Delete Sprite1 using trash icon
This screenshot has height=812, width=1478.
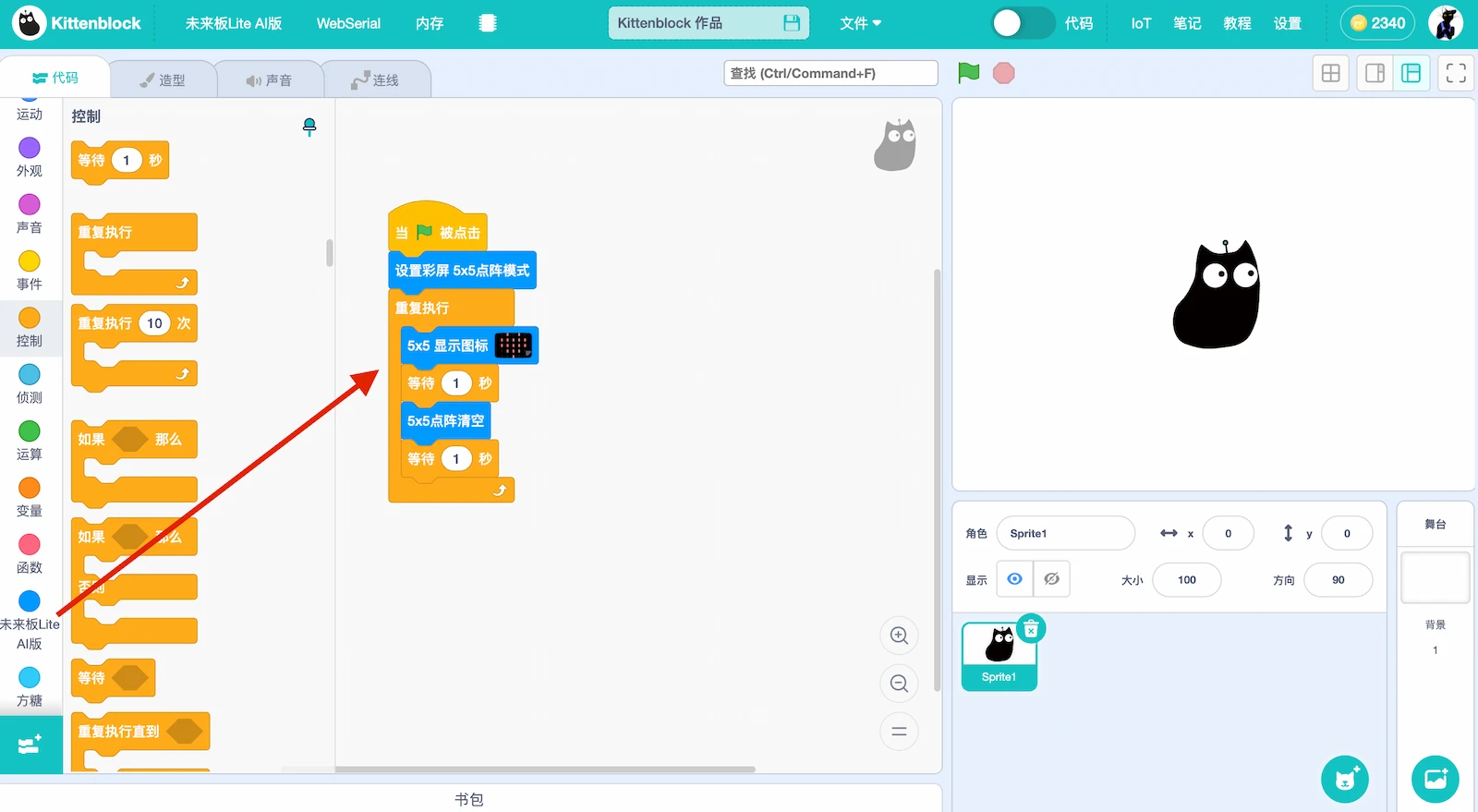(x=1031, y=629)
